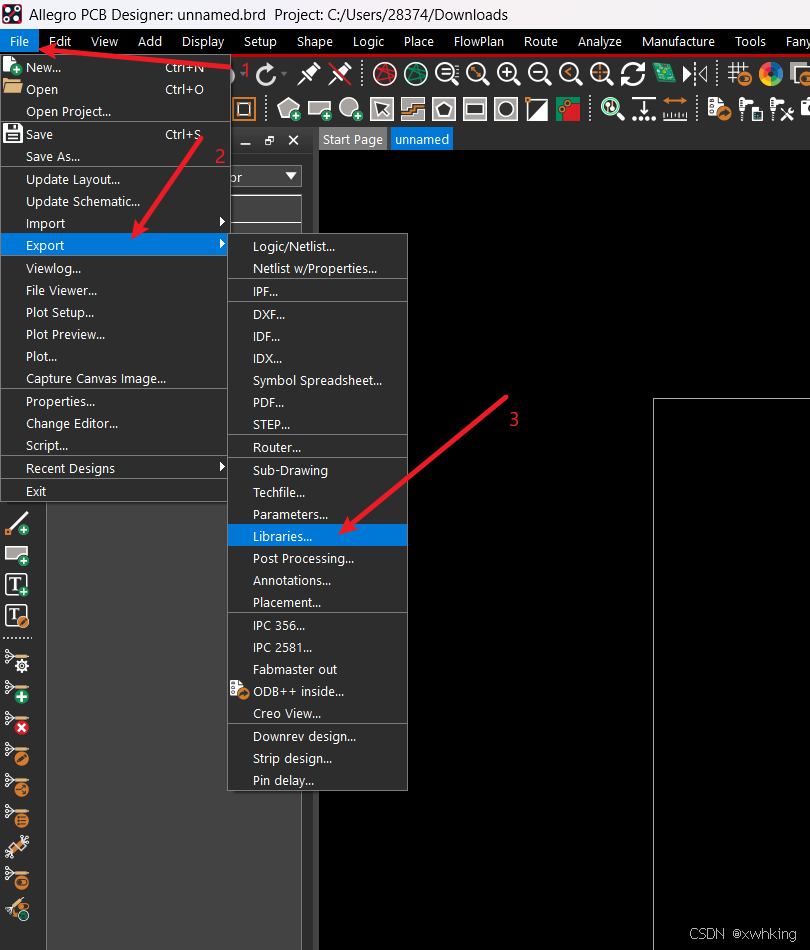Select the Export menu entry
Viewport: 810px width, 950px height.
[x=115, y=245]
